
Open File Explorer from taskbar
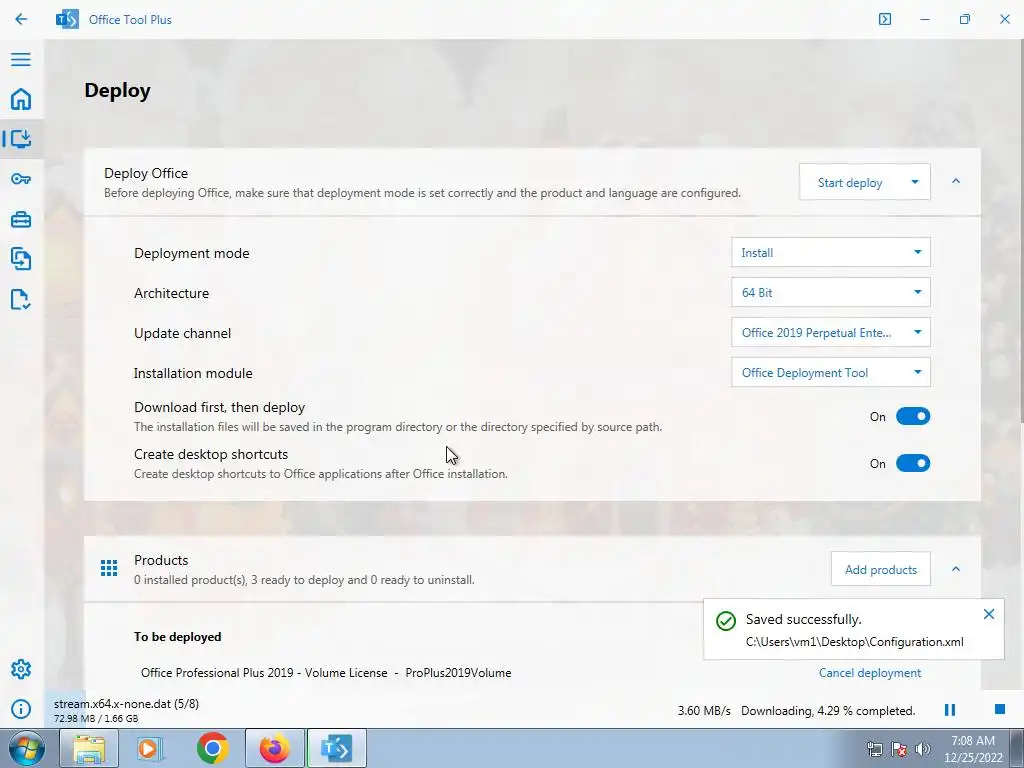(x=89, y=748)
